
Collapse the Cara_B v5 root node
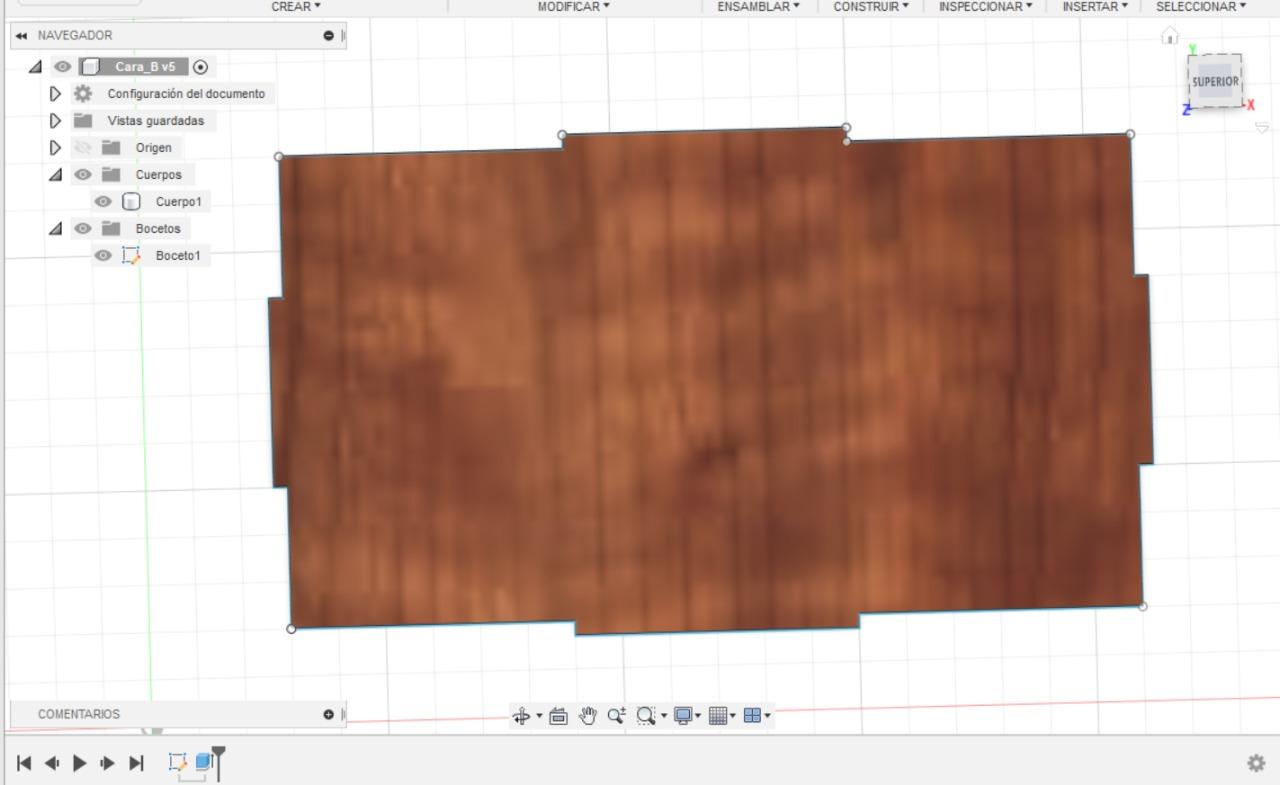36,67
